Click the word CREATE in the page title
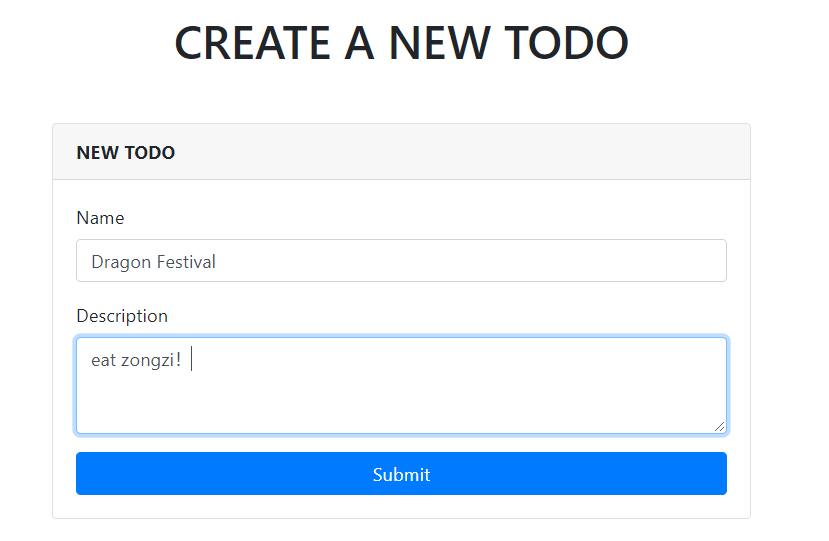The height and width of the screenshot is (541, 829). 252,43
